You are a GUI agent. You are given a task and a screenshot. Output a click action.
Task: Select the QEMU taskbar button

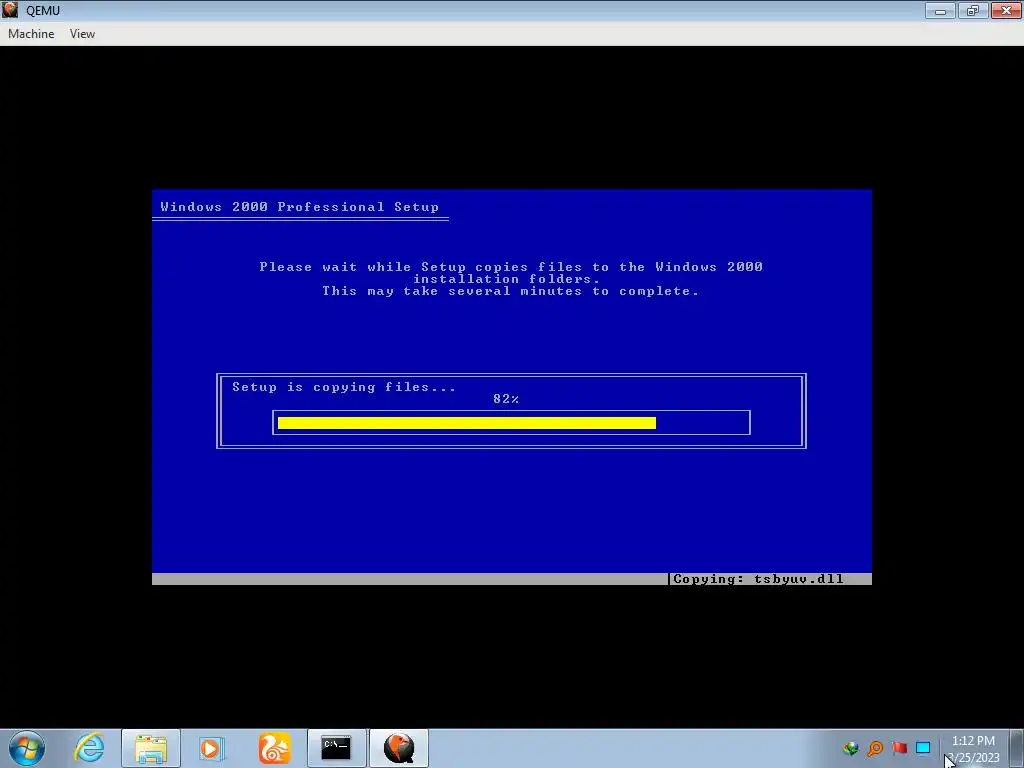tap(399, 748)
